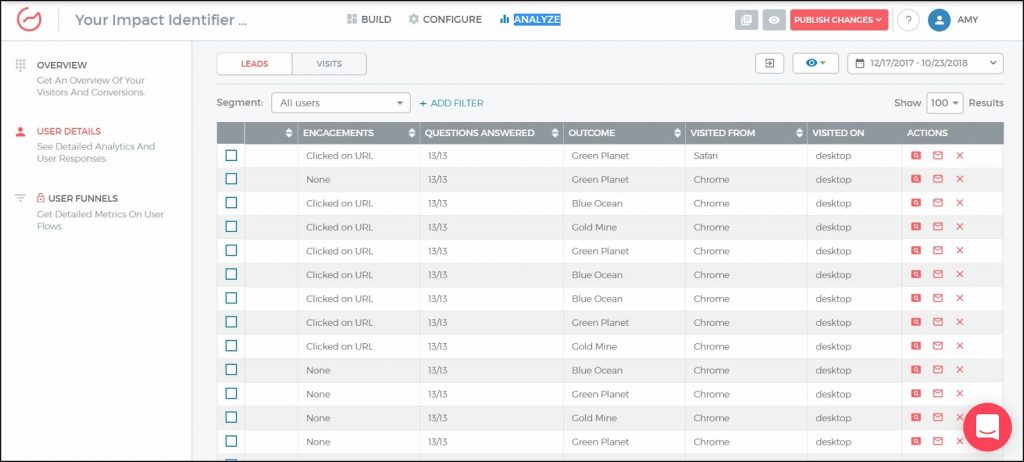Tick the checkbox for the Gold Mine row
Screen dimensions: 1024x462
click(231, 227)
